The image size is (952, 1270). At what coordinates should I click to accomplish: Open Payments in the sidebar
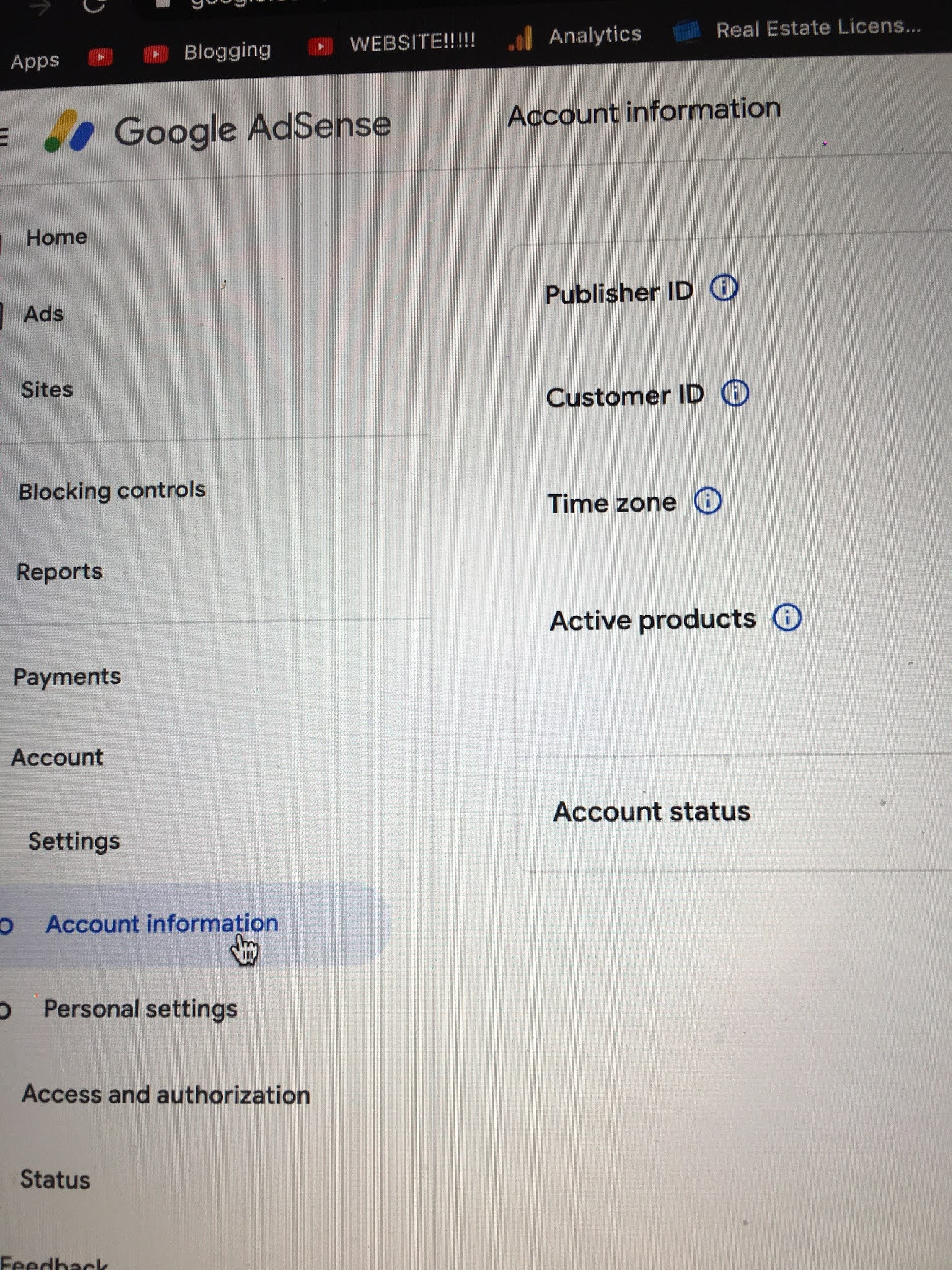[67, 677]
